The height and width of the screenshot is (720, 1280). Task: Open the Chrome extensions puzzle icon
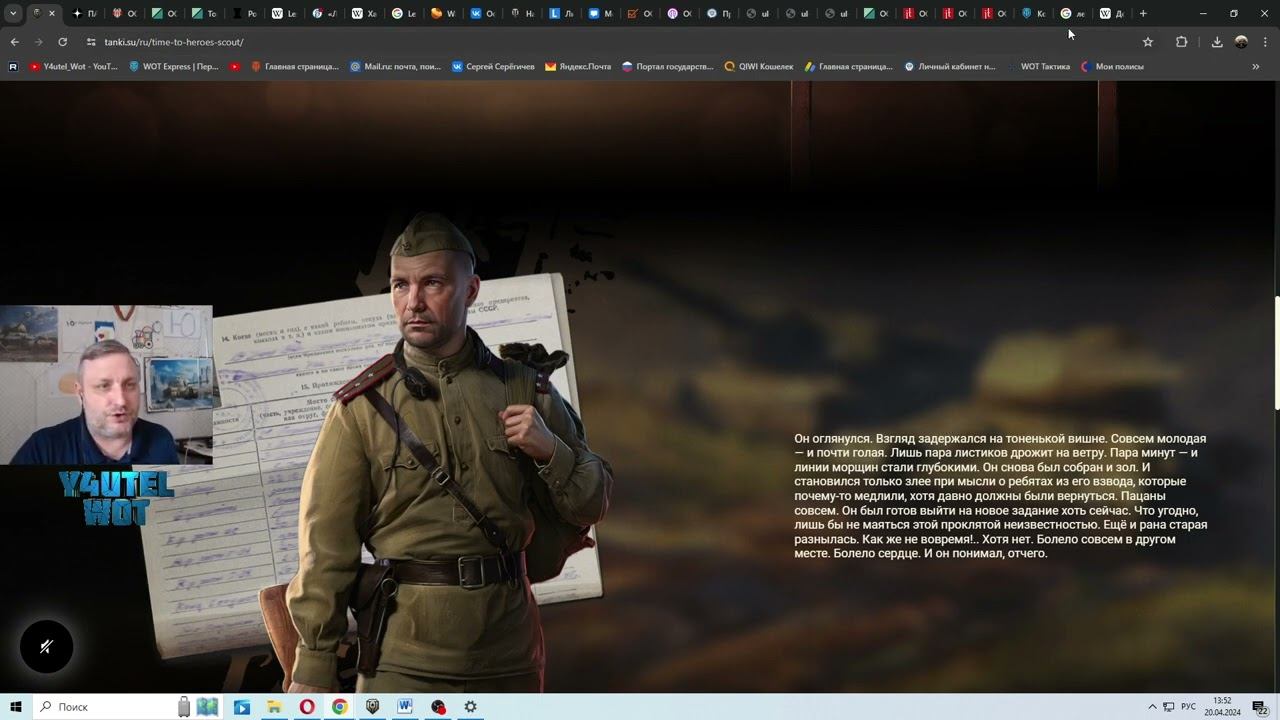coord(1181,42)
